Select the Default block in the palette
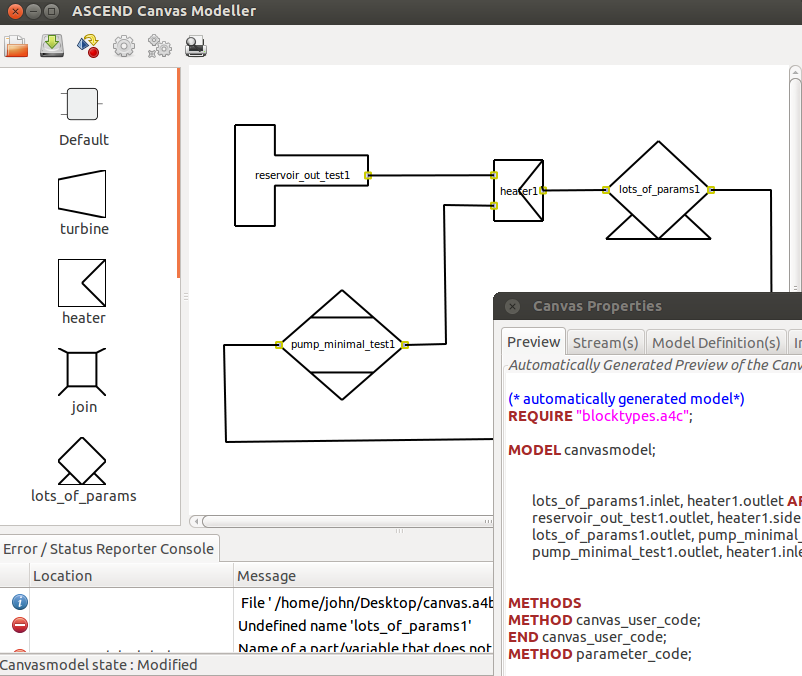This screenshot has height=676, width=802. pos(83,115)
